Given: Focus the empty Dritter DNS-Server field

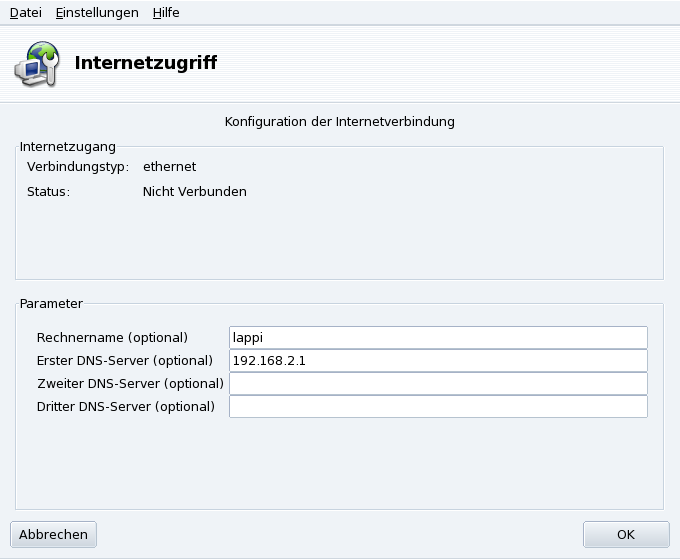Looking at the screenshot, I should click(x=438, y=406).
